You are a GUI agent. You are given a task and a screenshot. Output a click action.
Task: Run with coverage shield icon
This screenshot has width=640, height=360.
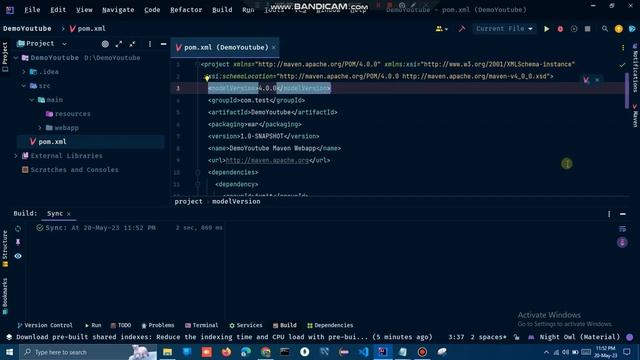(x=573, y=29)
